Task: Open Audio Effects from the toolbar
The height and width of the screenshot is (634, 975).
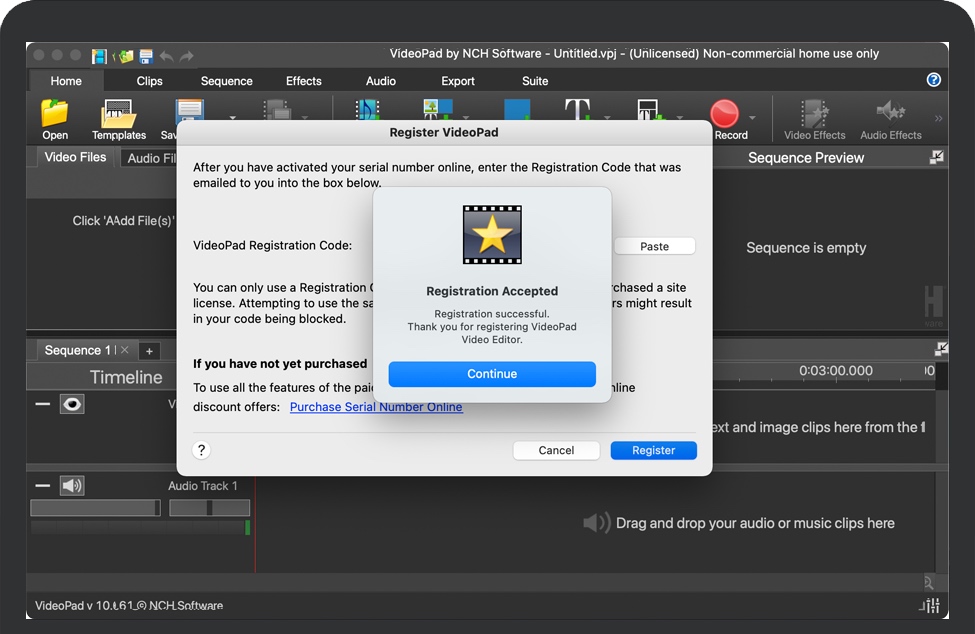Action: pos(890,118)
